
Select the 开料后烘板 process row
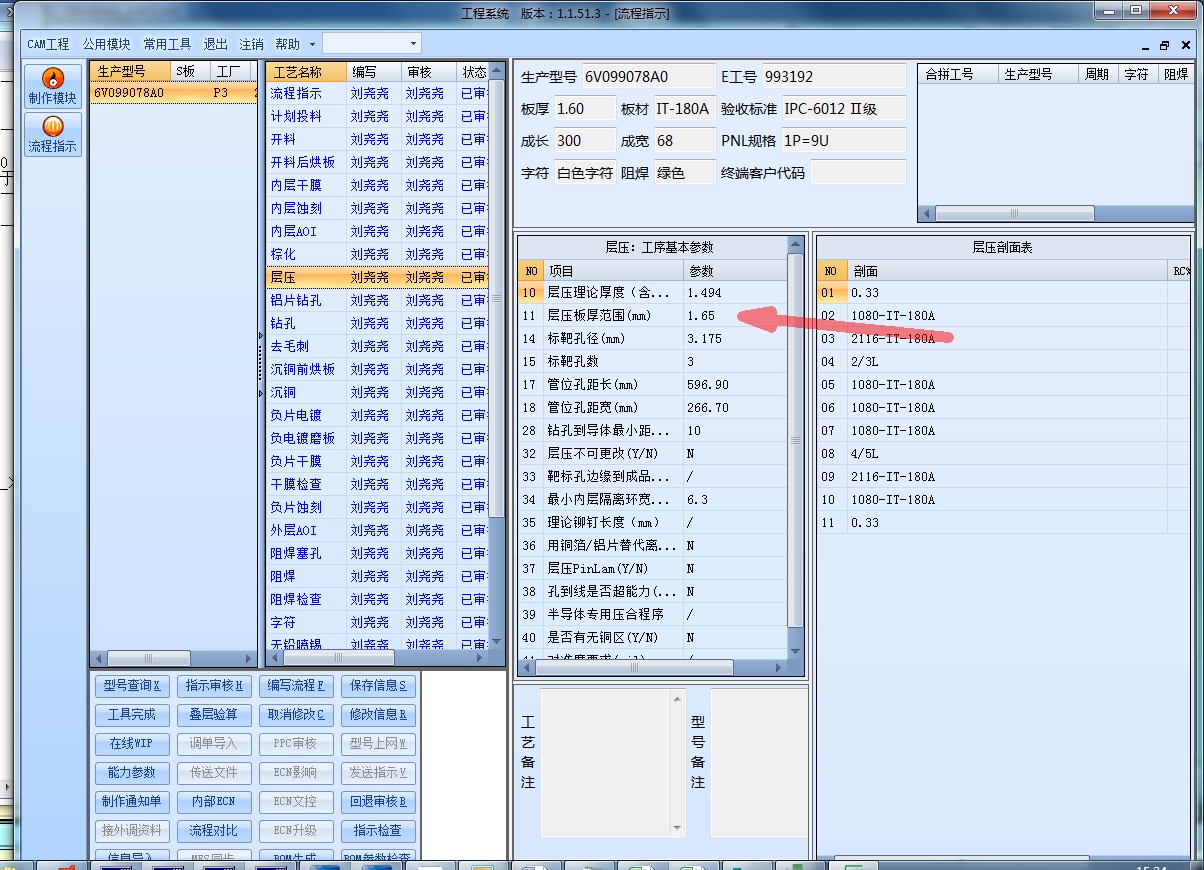pos(377,162)
